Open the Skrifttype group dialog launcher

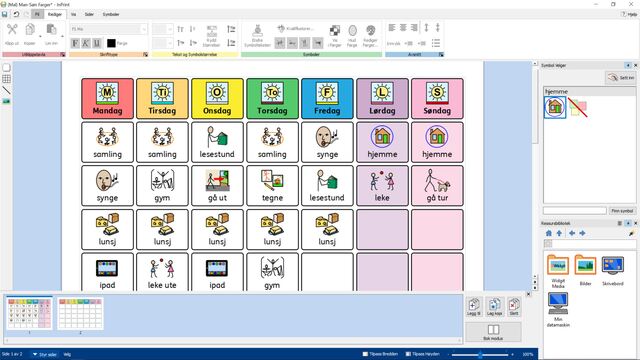click(x=146, y=54)
